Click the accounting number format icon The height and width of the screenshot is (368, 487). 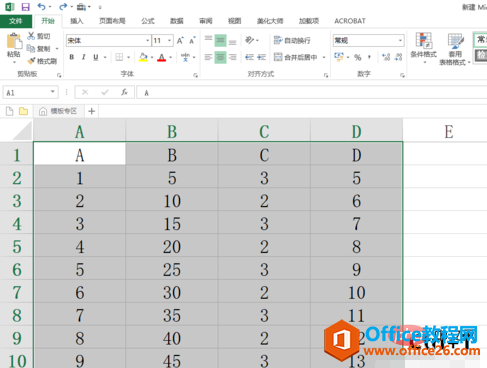[339, 57]
